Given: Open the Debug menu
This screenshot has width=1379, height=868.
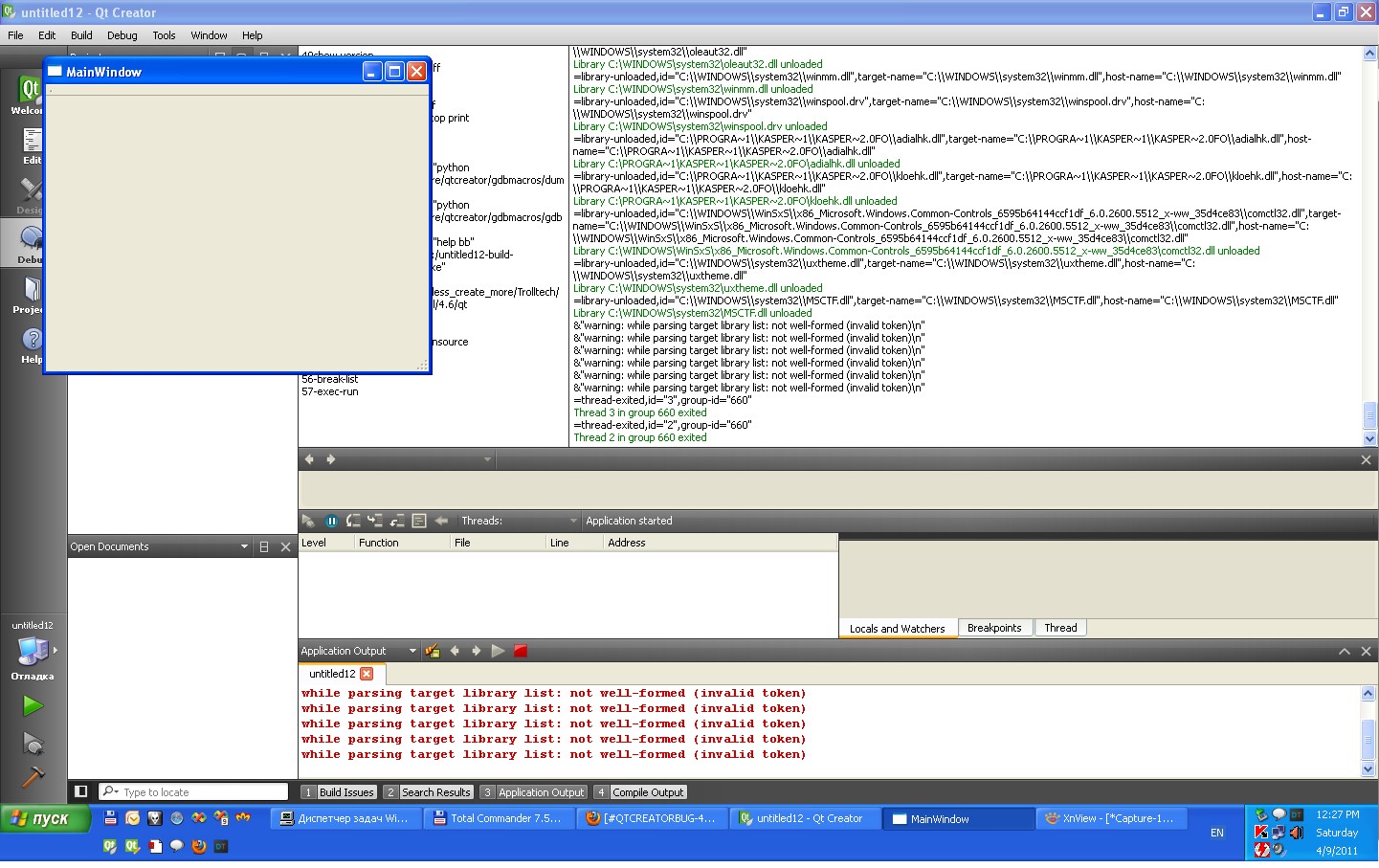Looking at the screenshot, I should pos(122,35).
